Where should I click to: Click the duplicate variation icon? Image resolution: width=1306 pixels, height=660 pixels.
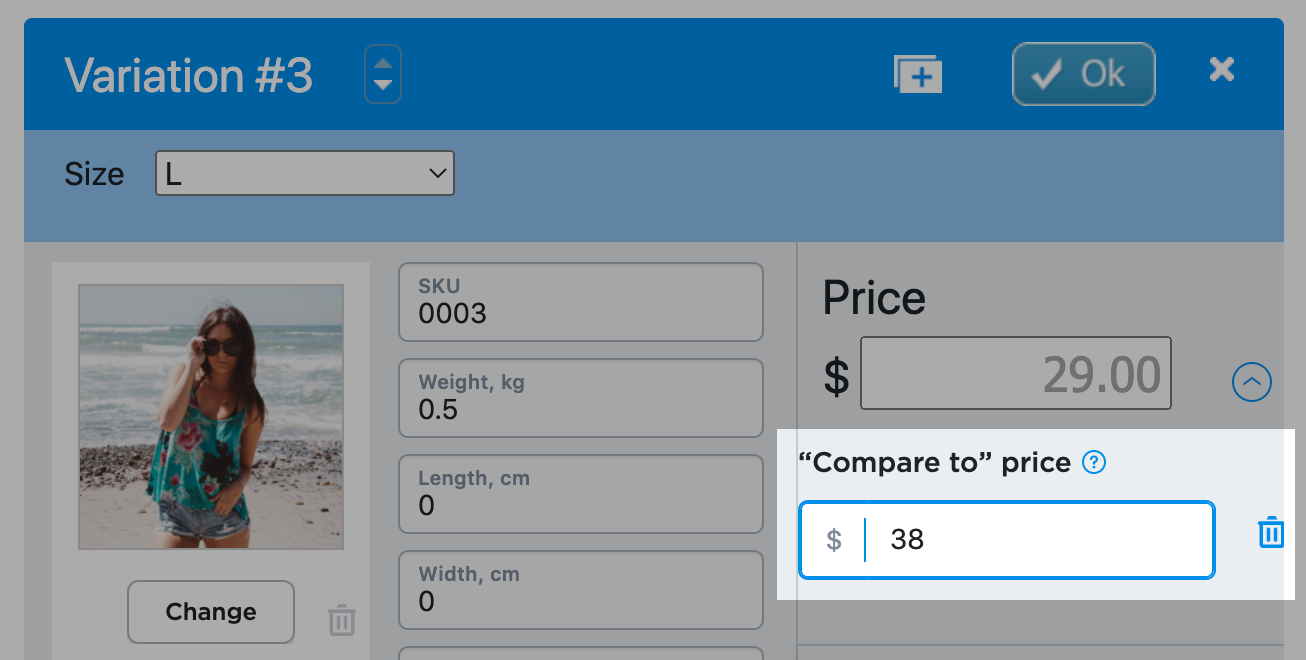coord(916,73)
